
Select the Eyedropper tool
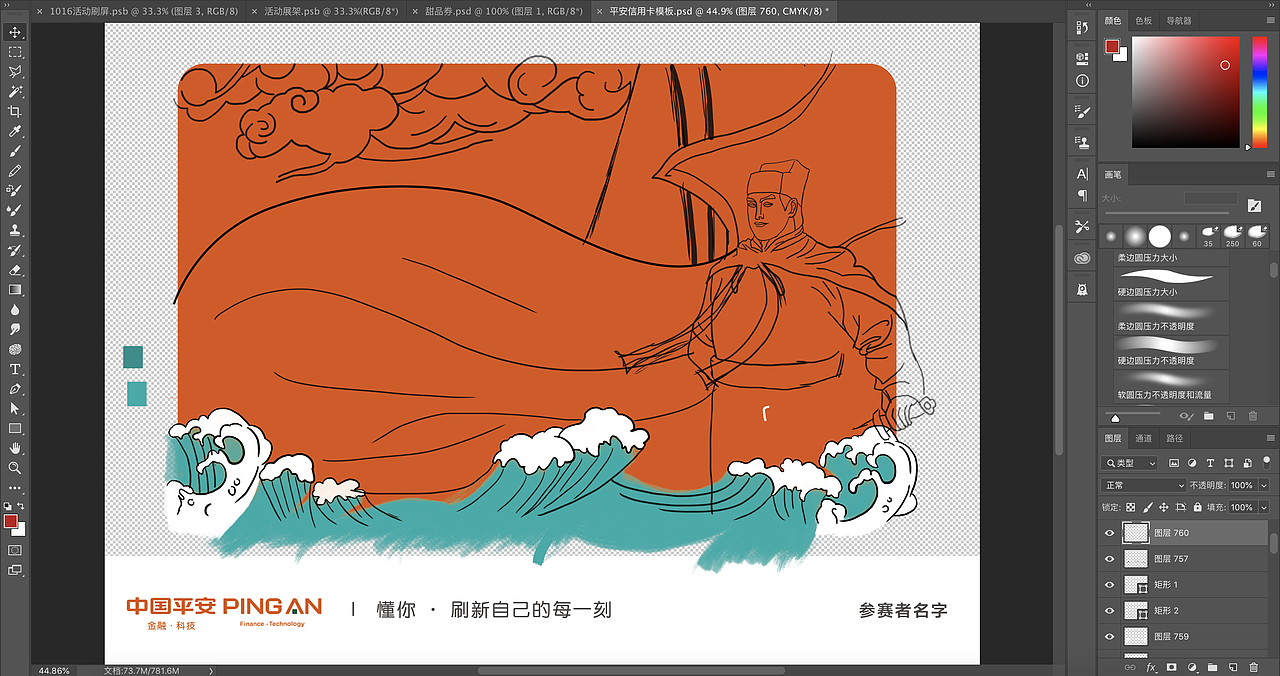[x=15, y=131]
